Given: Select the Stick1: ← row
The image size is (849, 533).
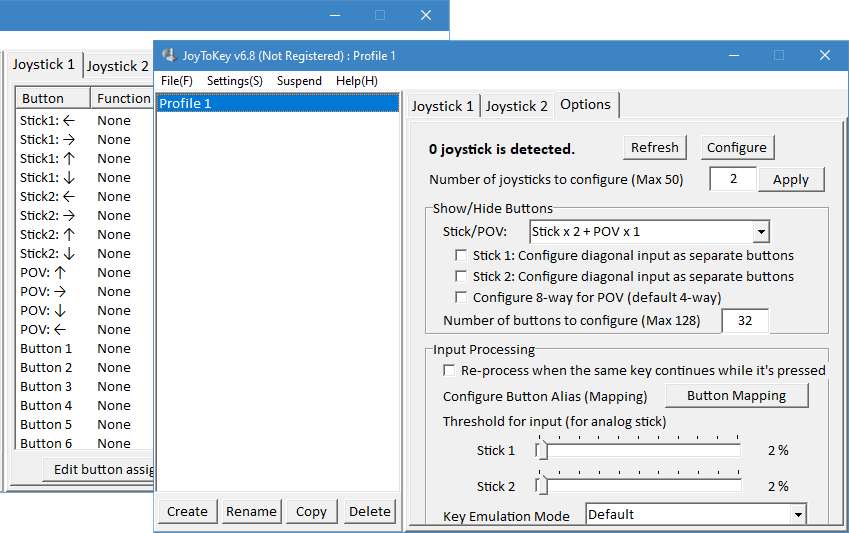Looking at the screenshot, I should (85, 120).
